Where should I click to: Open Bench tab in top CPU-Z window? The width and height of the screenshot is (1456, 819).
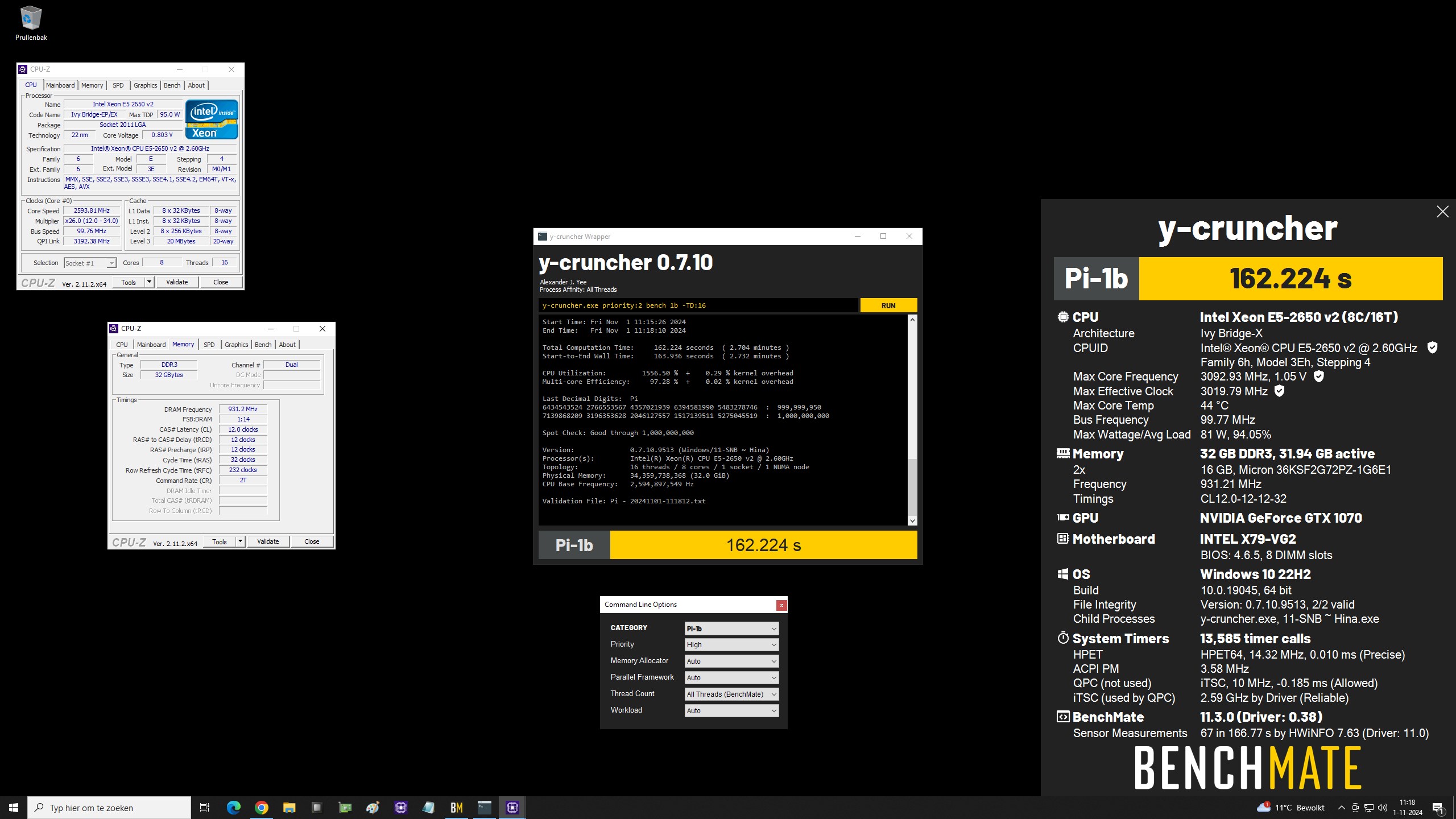pos(172,85)
